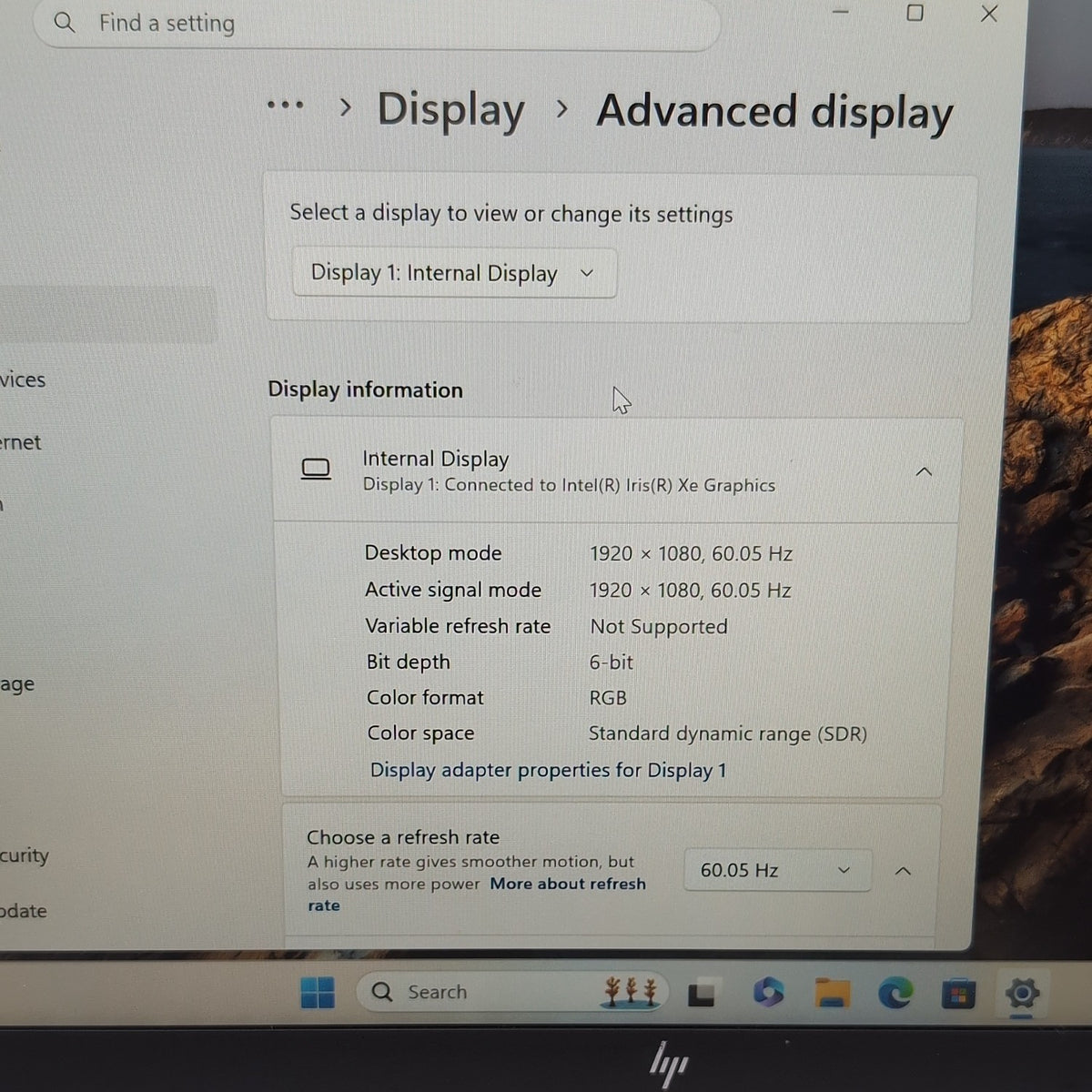Minimize the Settings window
Screen dimensions: 1092x1092
point(840,13)
